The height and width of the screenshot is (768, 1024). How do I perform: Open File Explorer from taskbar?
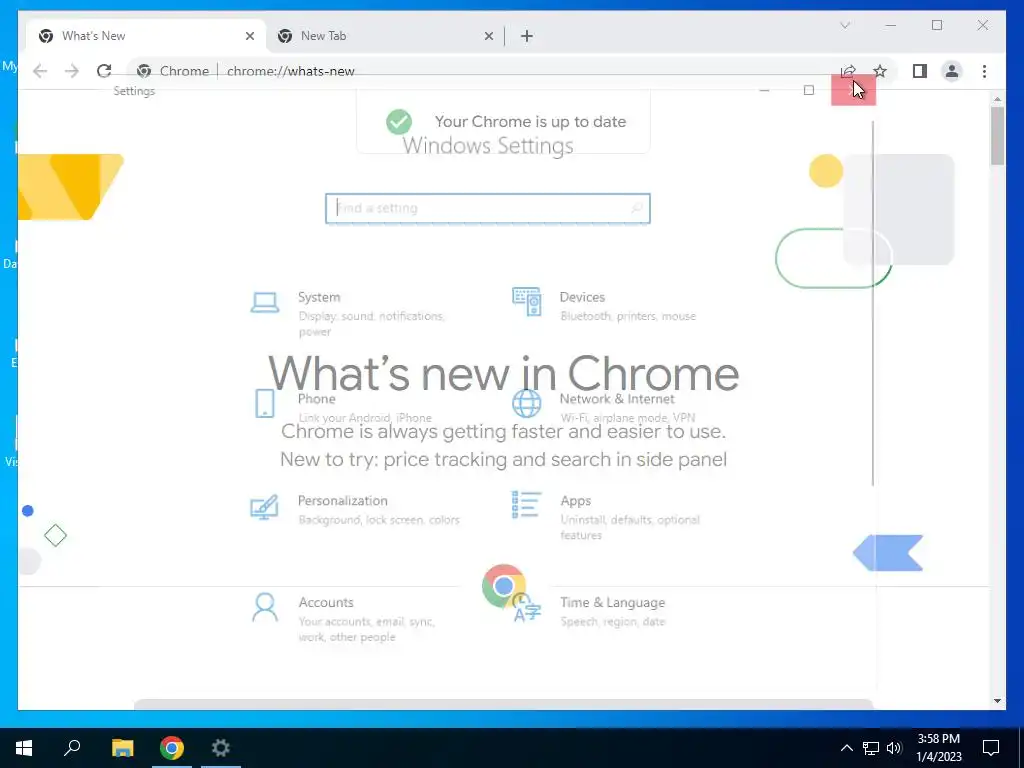tap(122, 748)
